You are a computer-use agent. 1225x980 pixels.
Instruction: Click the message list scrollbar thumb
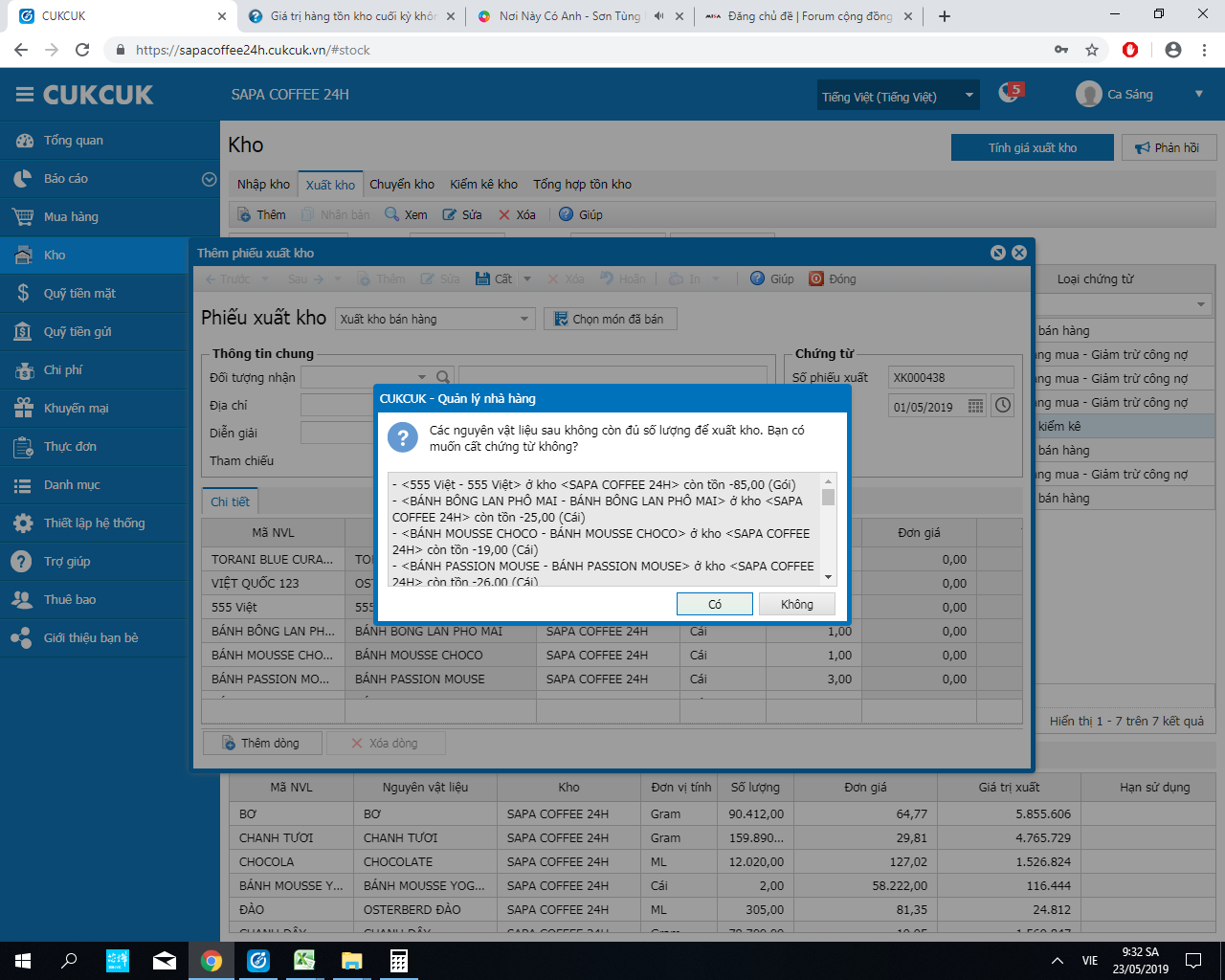click(x=829, y=497)
